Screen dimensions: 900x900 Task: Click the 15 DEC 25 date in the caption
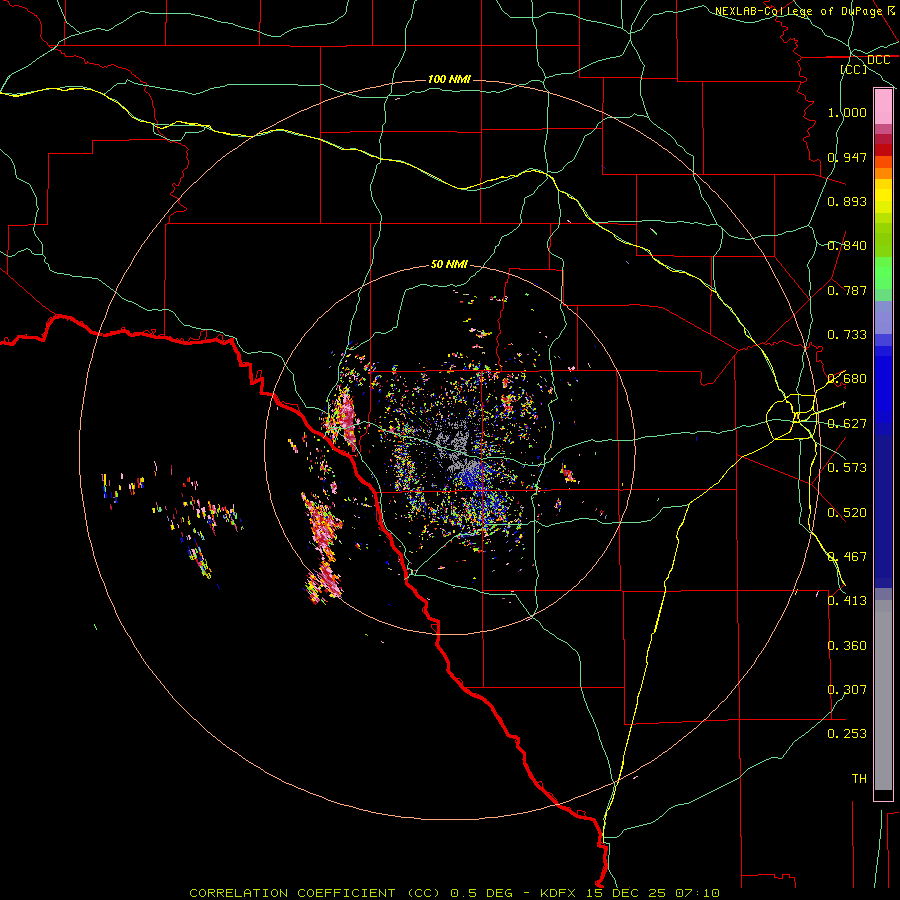[x=626, y=893]
